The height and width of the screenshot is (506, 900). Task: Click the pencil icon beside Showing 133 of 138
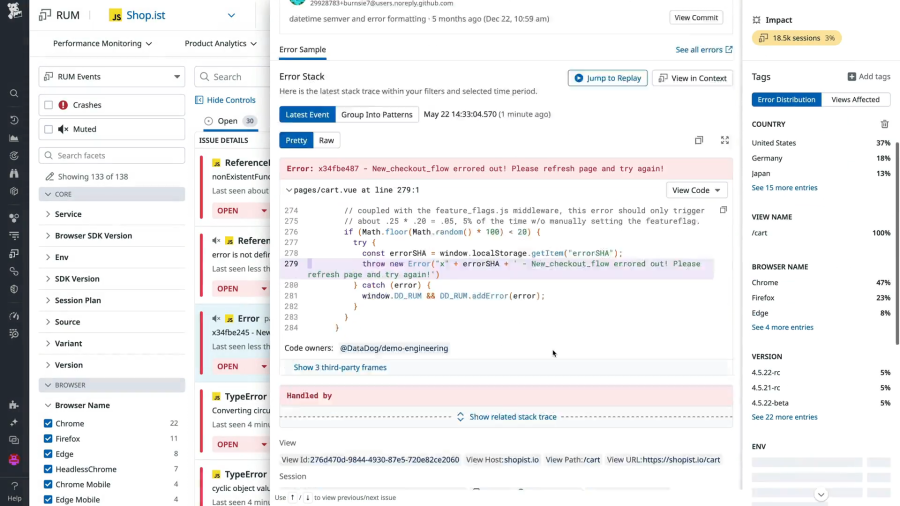point(49,177)
